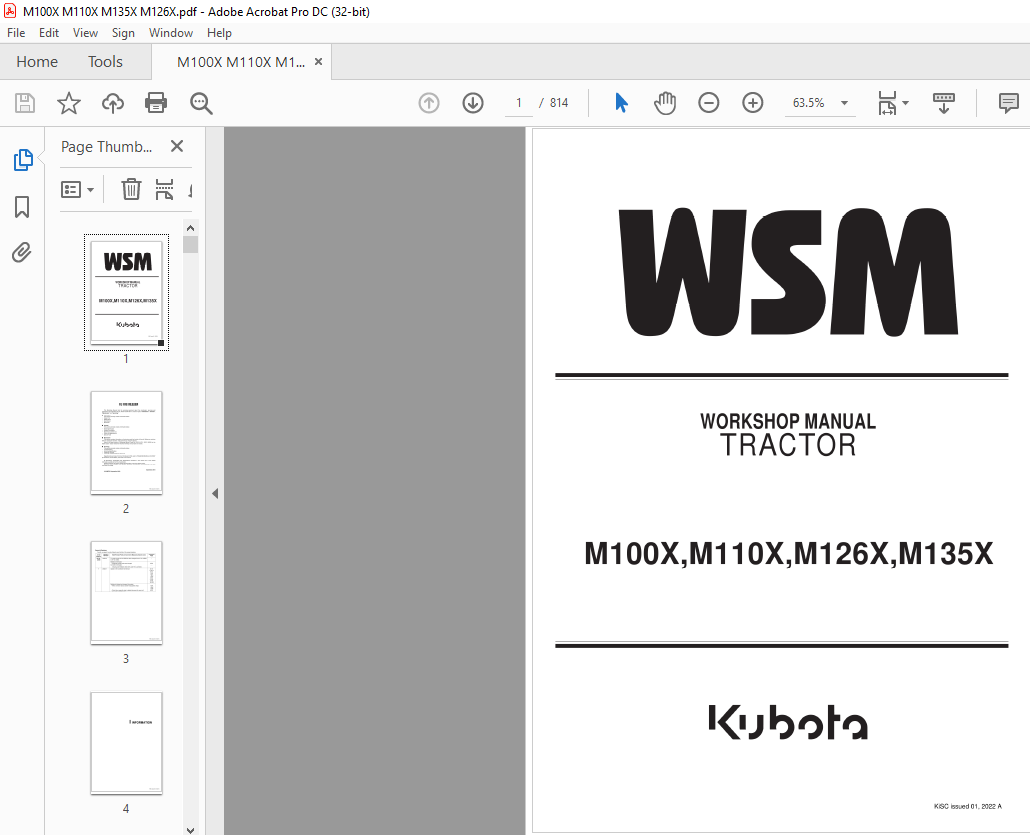Expand the fit page options arrow
The height and width of the screenshot is (835, 1030).
[x=906, y=103]
